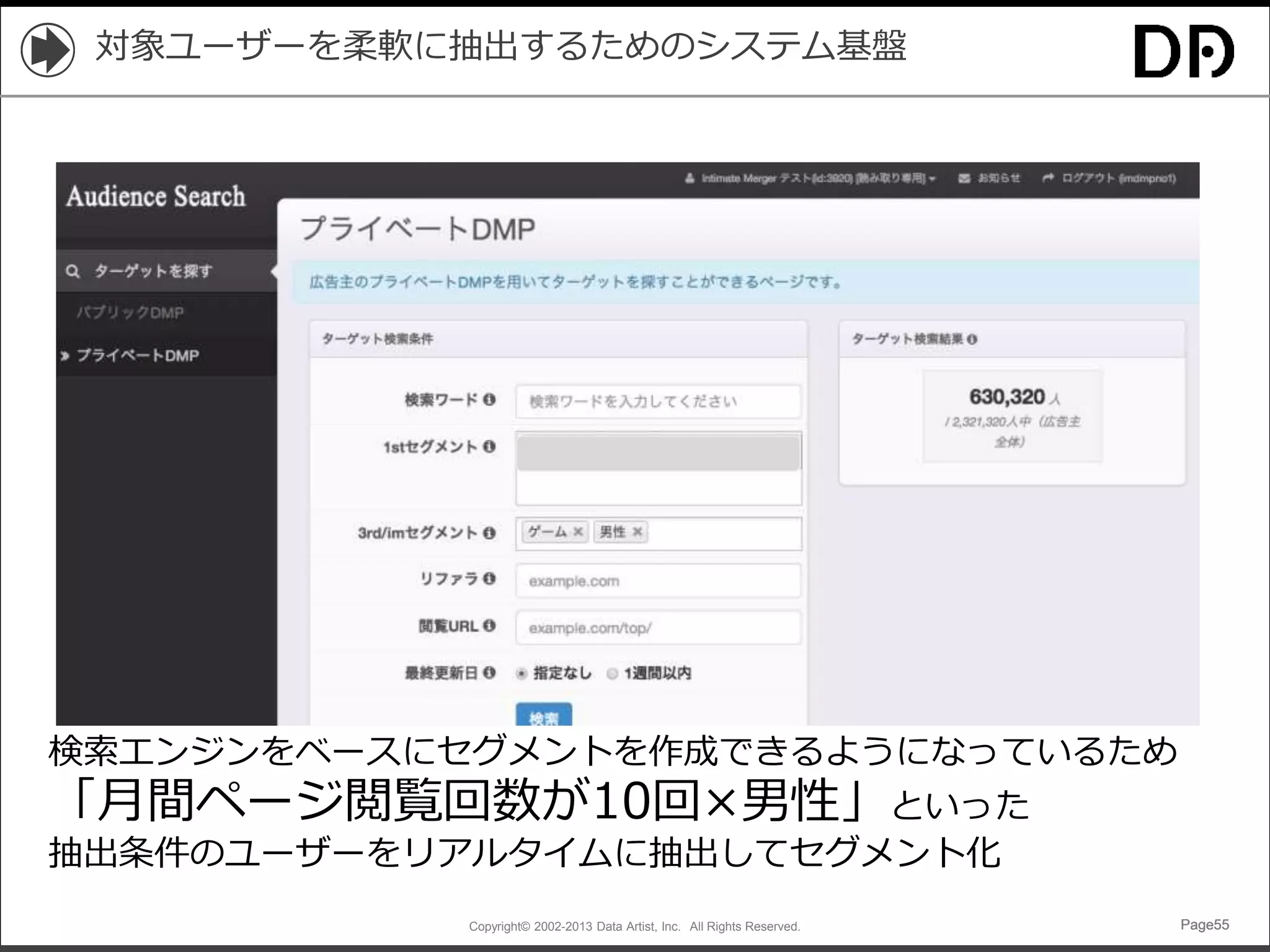The height and width of the screenshot is (952, 1270).
Task: Open ターゲットを探す in the sidebar
Action: pos(166,271)
